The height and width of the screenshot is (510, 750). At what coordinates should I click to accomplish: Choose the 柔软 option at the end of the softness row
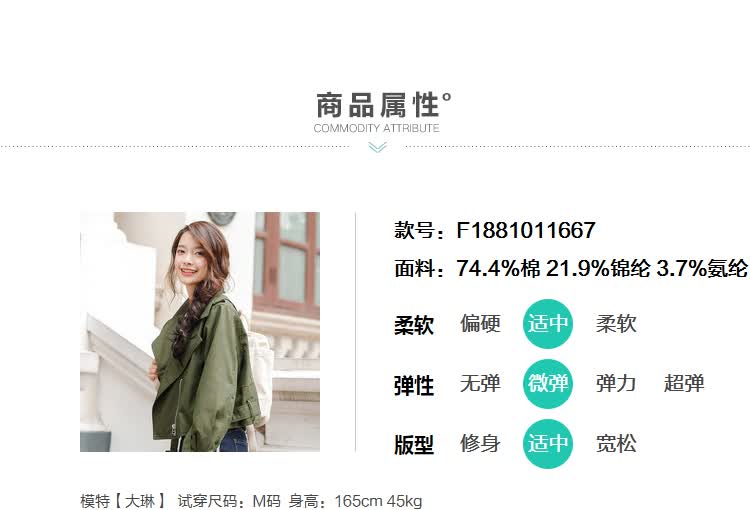click(616, 324)
